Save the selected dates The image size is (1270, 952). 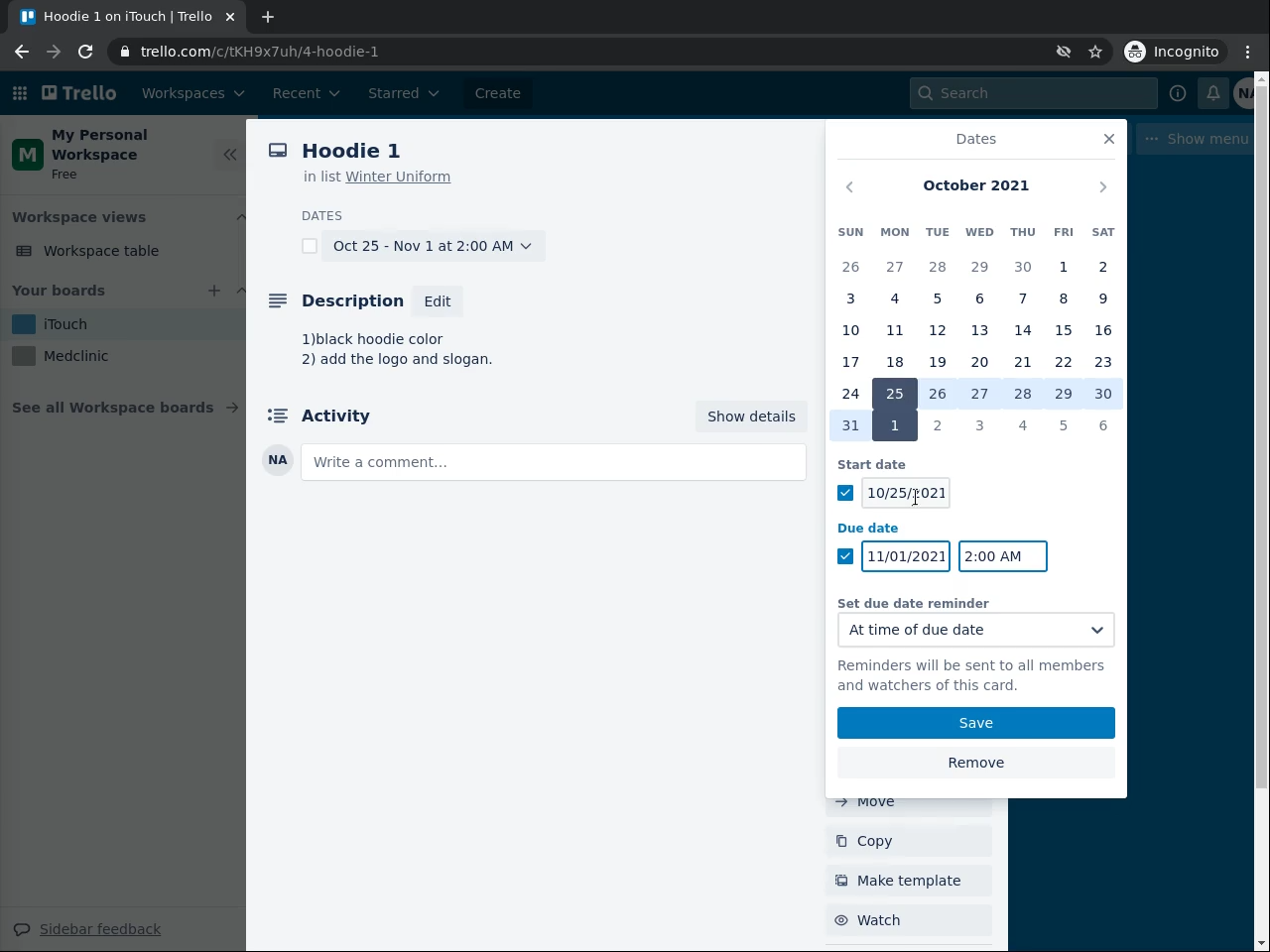pyautogui.click(x=976, y=723)
